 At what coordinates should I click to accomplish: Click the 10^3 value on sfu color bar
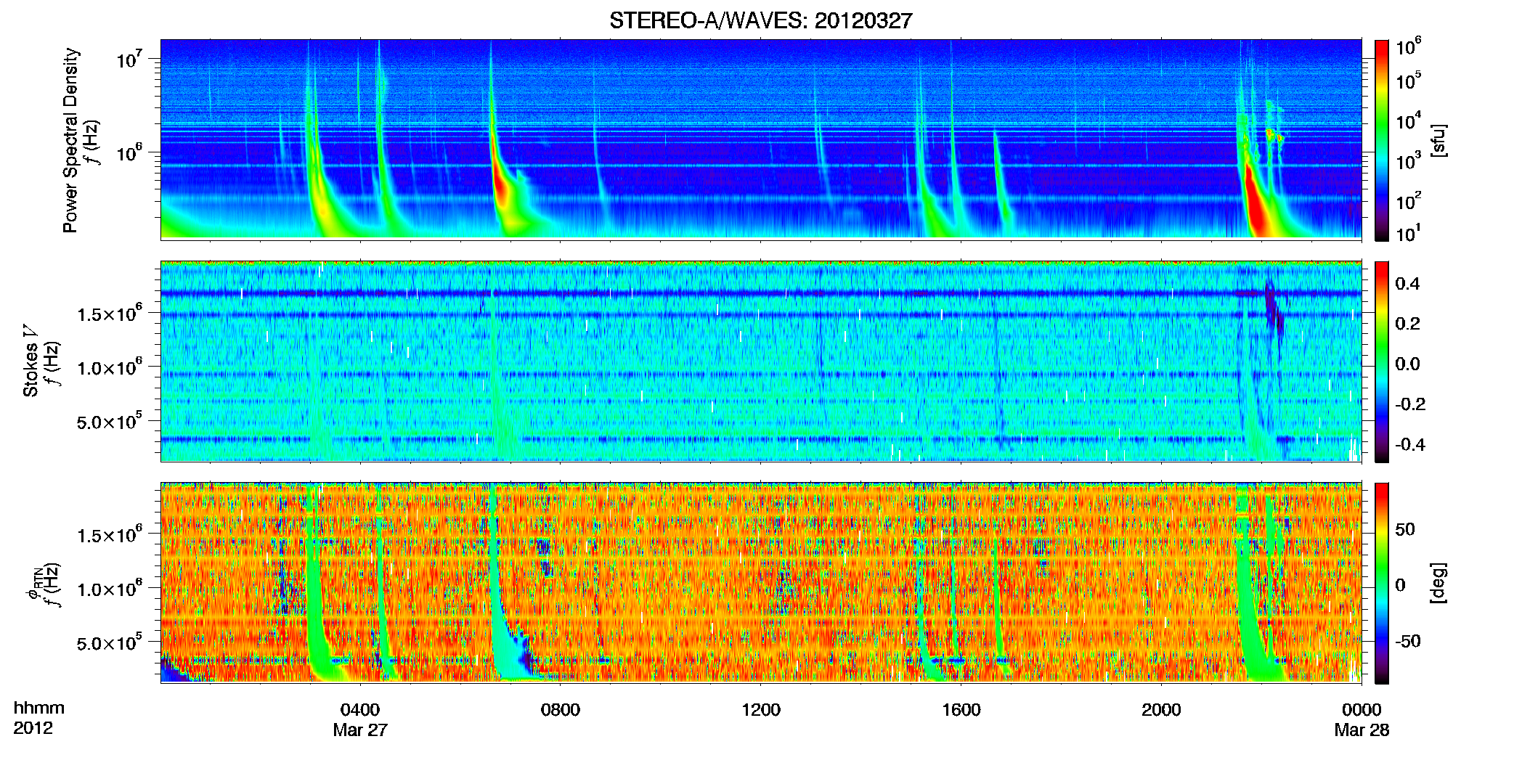1409,160
